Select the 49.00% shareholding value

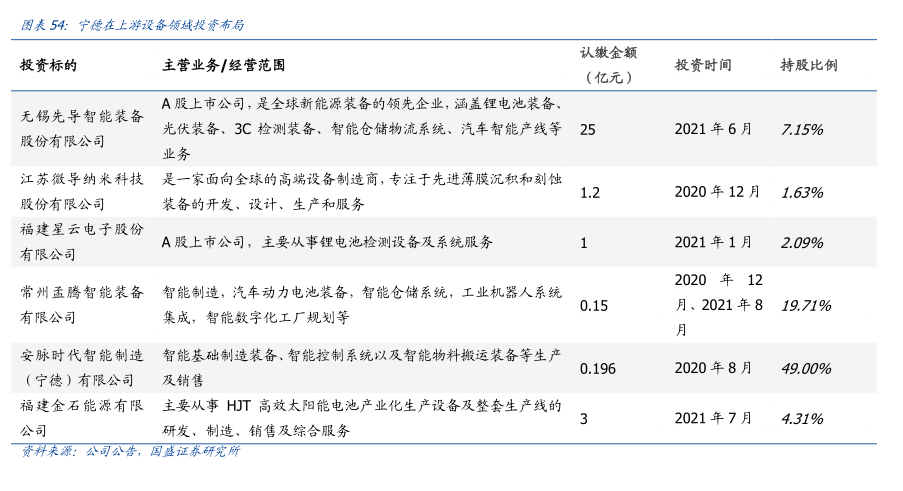[x=806, y=368]
